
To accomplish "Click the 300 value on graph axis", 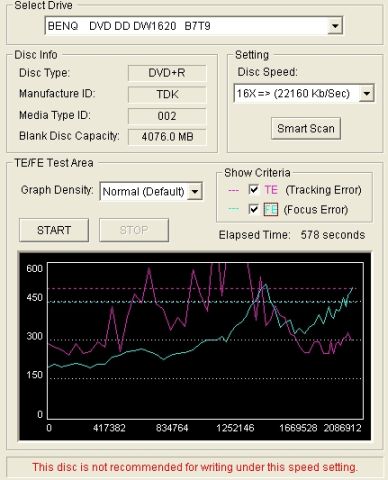I will click(35, 336).
